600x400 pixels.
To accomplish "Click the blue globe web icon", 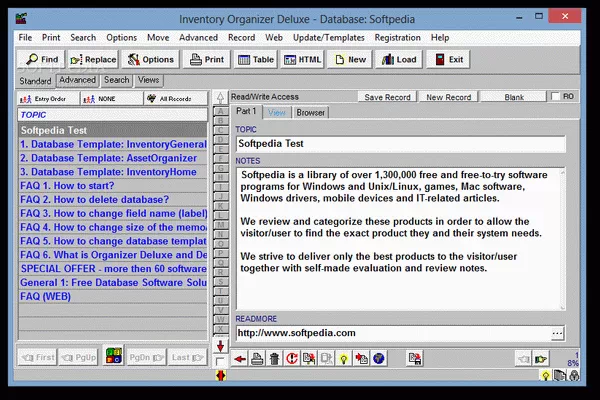I will [378, 359].
